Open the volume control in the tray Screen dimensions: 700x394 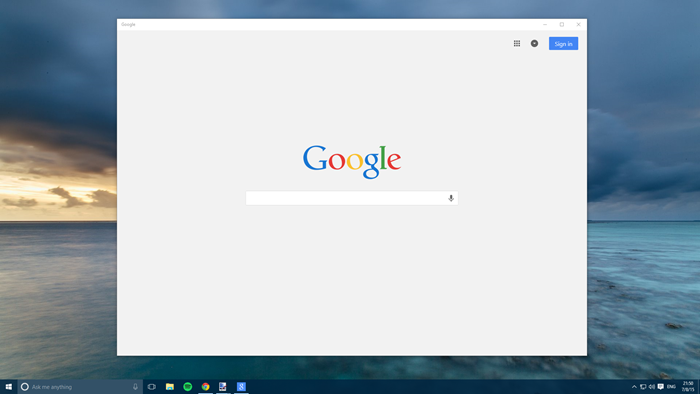tap(652, 387)
